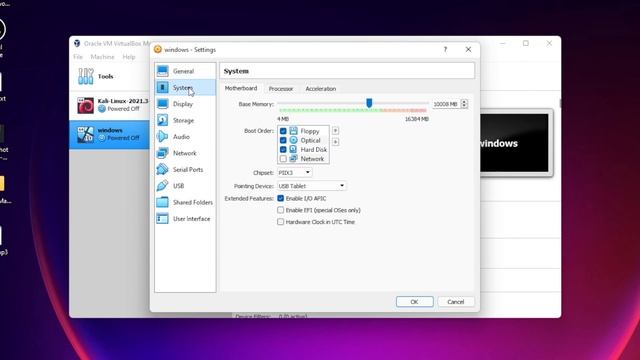
Task: Switch to the Processor tab
Action: [281, 89]
